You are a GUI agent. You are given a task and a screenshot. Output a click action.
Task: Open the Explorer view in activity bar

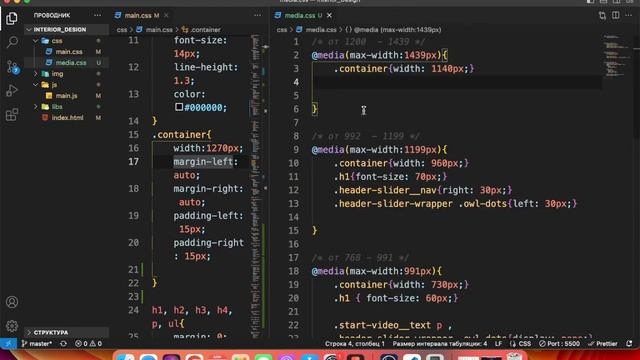[12, 18]
